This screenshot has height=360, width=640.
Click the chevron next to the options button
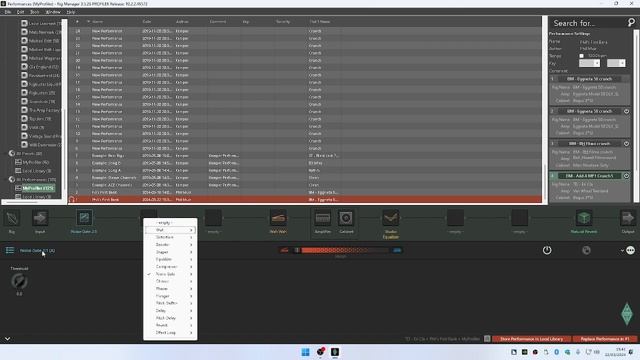622,251
